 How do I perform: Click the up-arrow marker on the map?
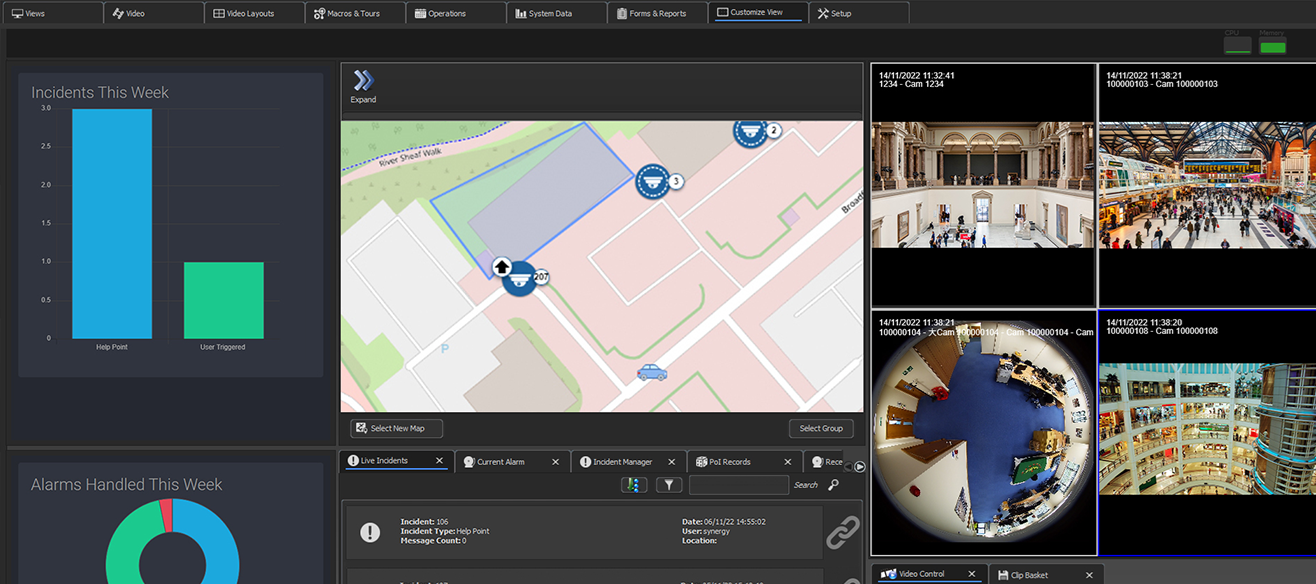pos(502,266)
